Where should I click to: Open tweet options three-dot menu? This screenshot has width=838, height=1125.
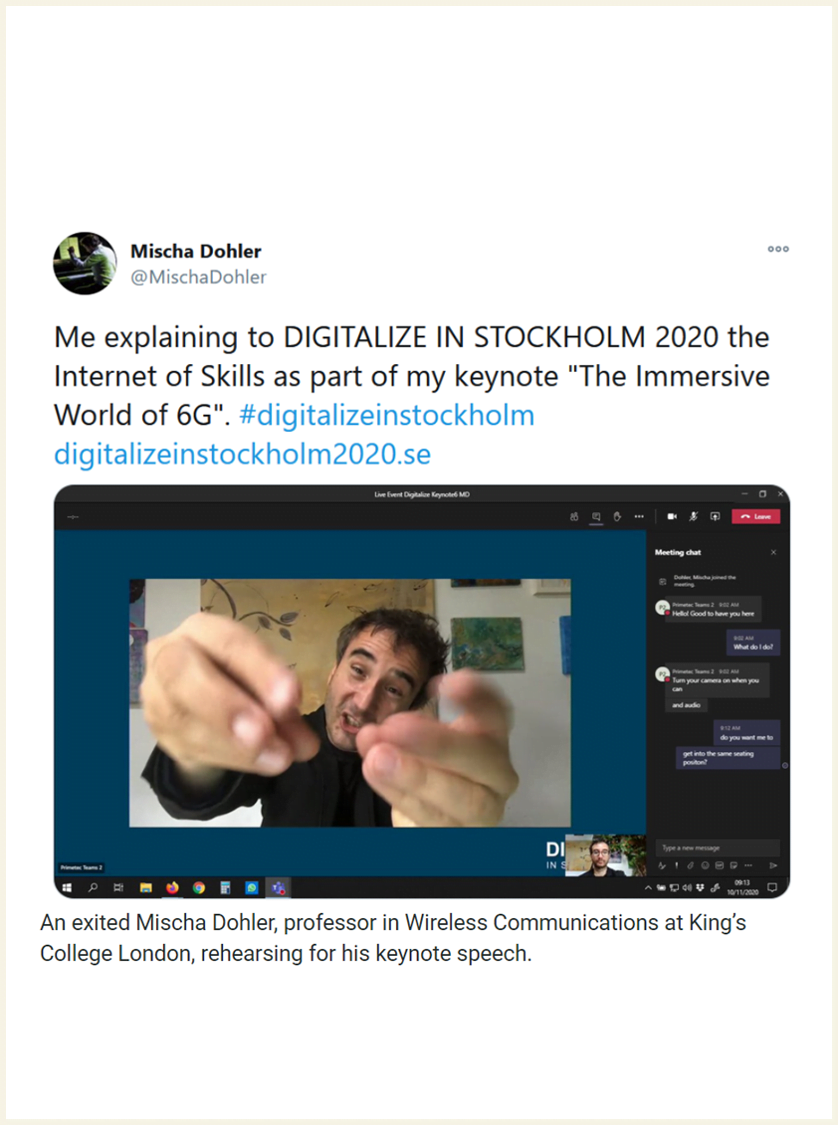click(778, 249)
